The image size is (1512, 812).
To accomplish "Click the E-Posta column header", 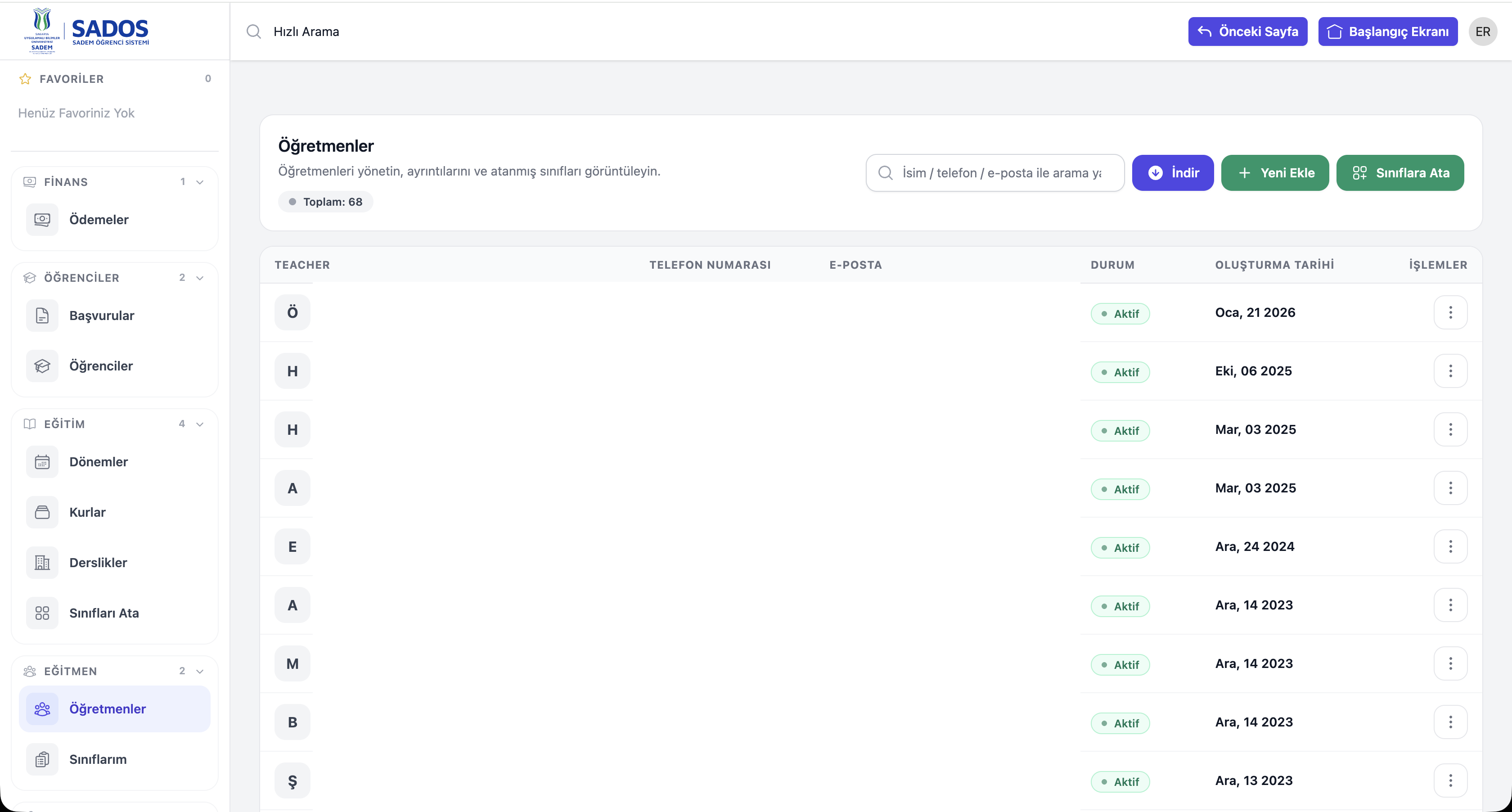I will pos(855,265).
